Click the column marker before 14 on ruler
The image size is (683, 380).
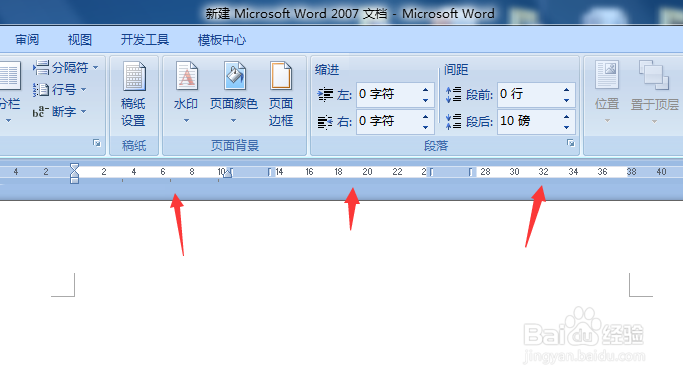coord(270,172)
